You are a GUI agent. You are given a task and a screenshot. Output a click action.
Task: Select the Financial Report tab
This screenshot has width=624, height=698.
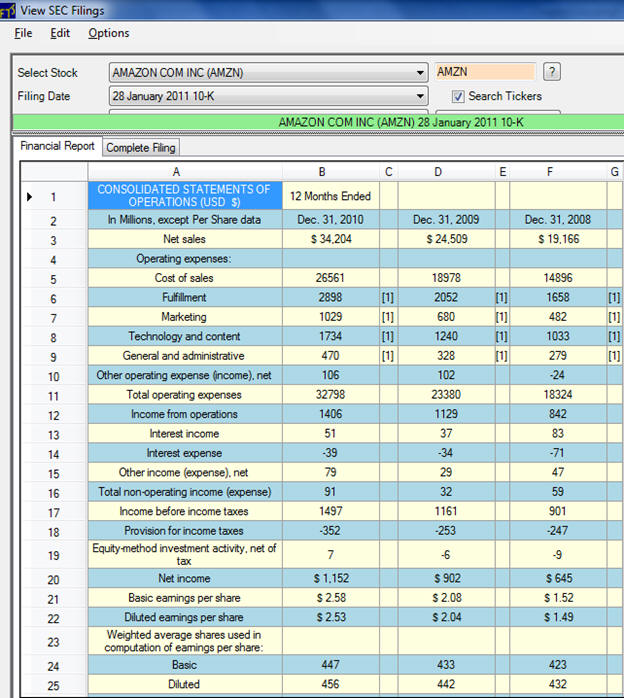pos(57,146)
